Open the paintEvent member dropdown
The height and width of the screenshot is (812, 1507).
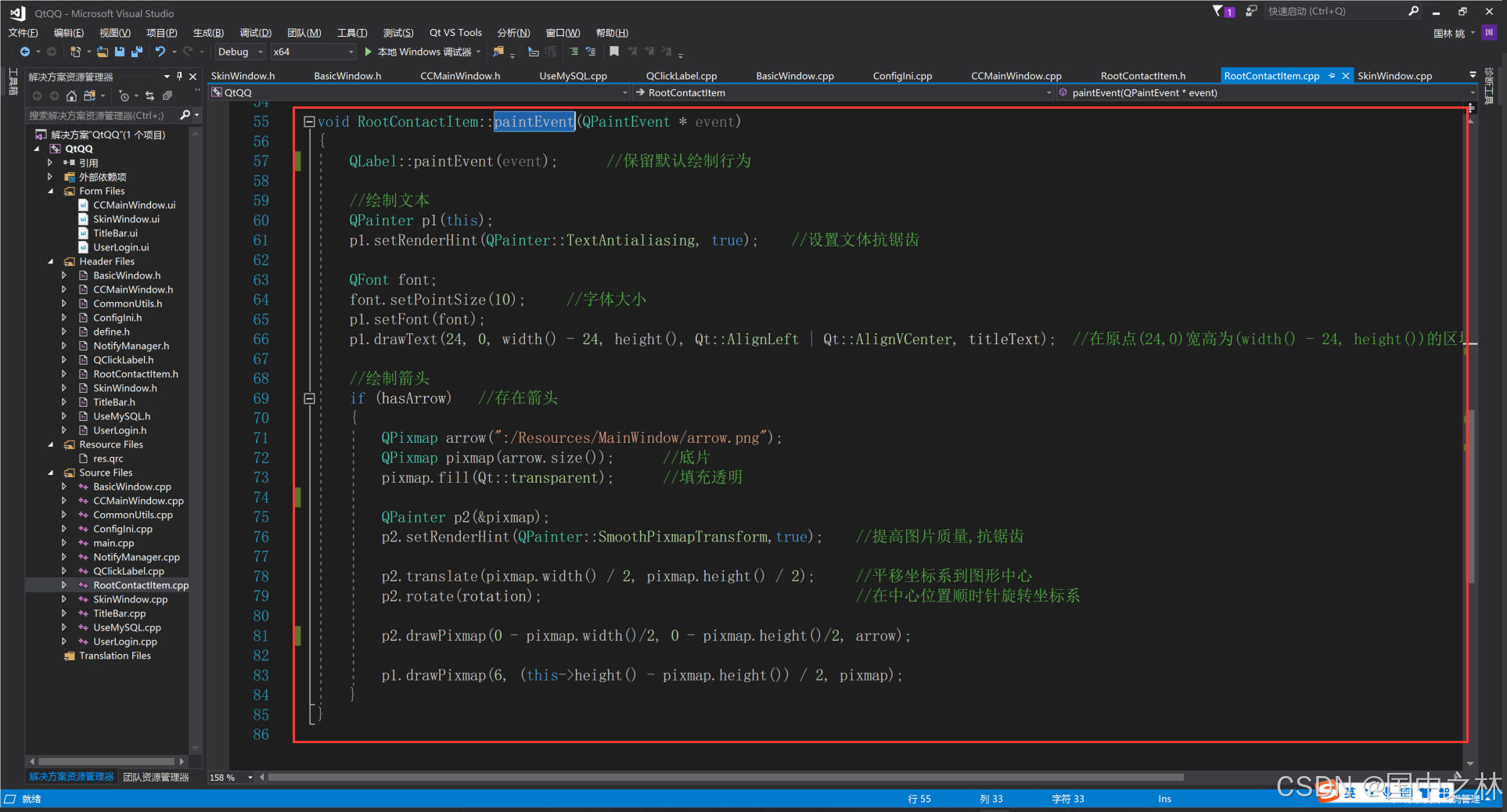tap(1266, 92)
